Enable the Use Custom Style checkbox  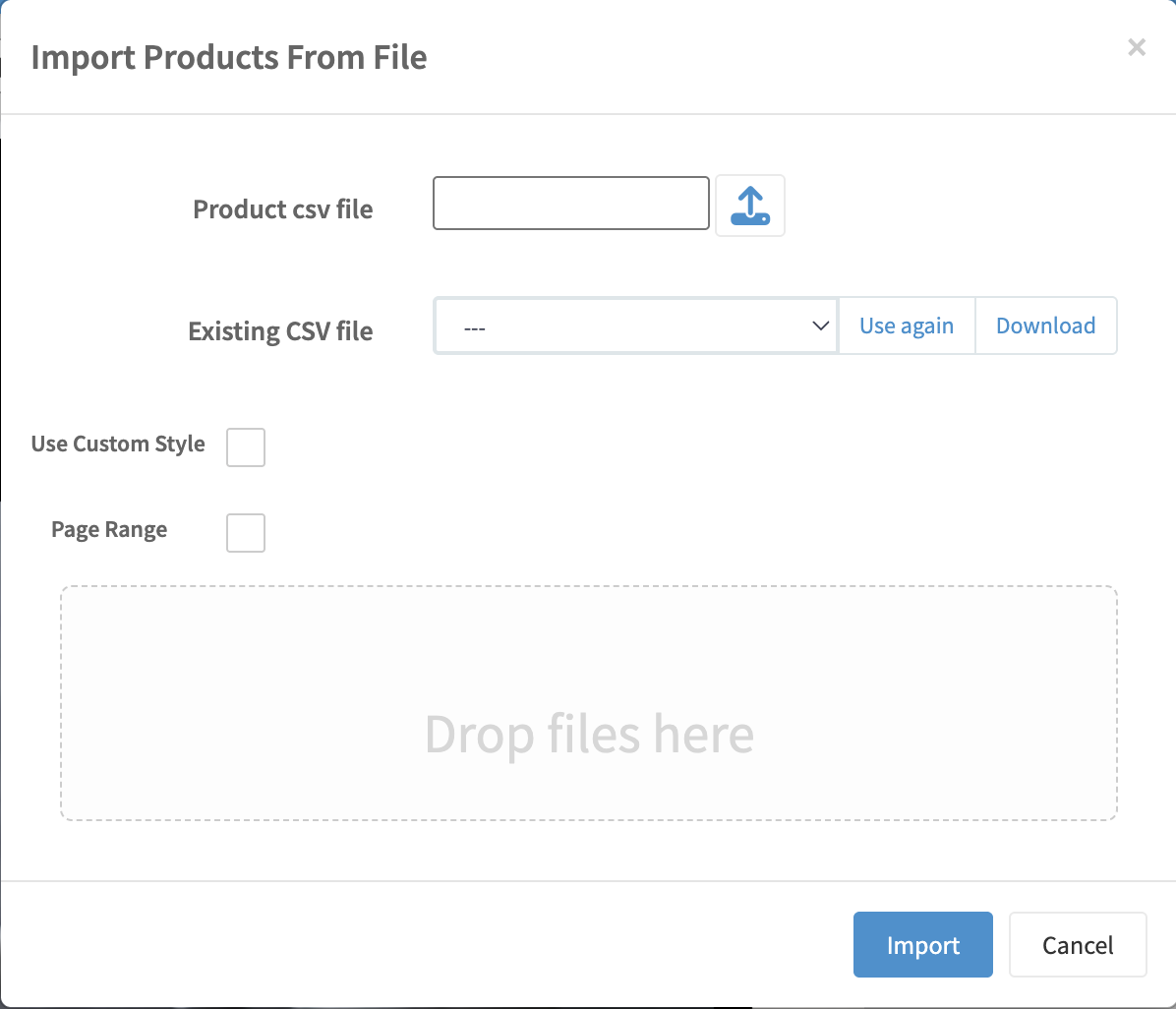coord(246,447)
